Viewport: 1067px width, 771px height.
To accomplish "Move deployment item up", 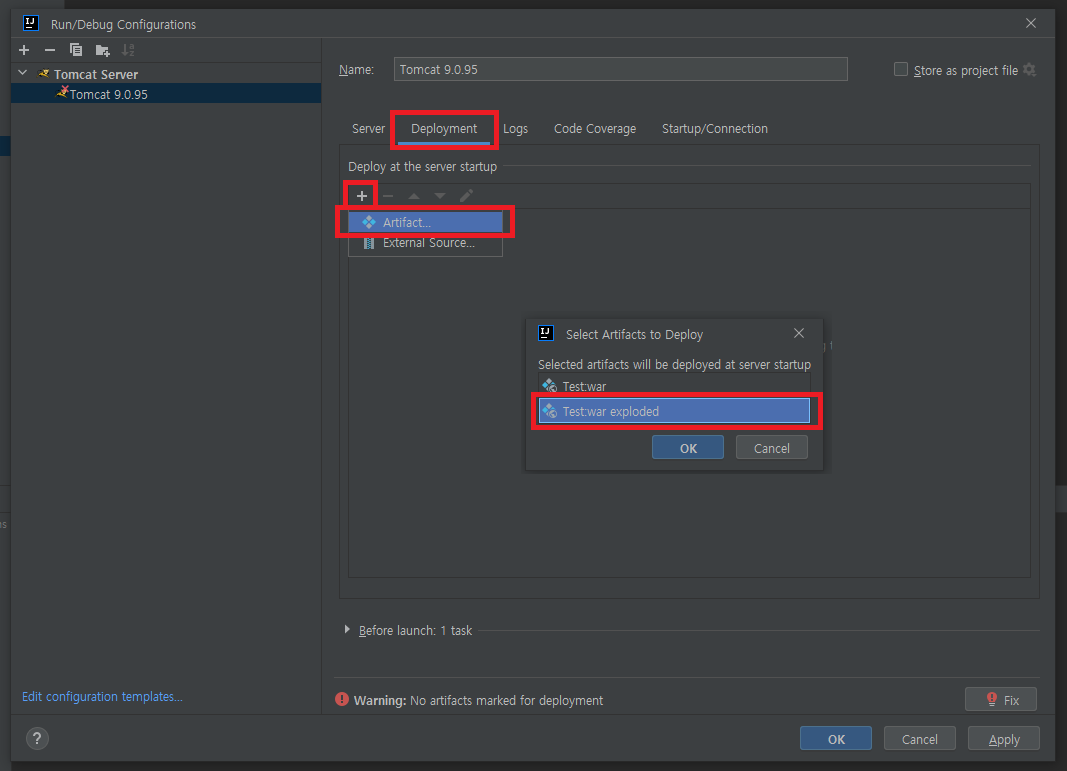I will point(414,196).
